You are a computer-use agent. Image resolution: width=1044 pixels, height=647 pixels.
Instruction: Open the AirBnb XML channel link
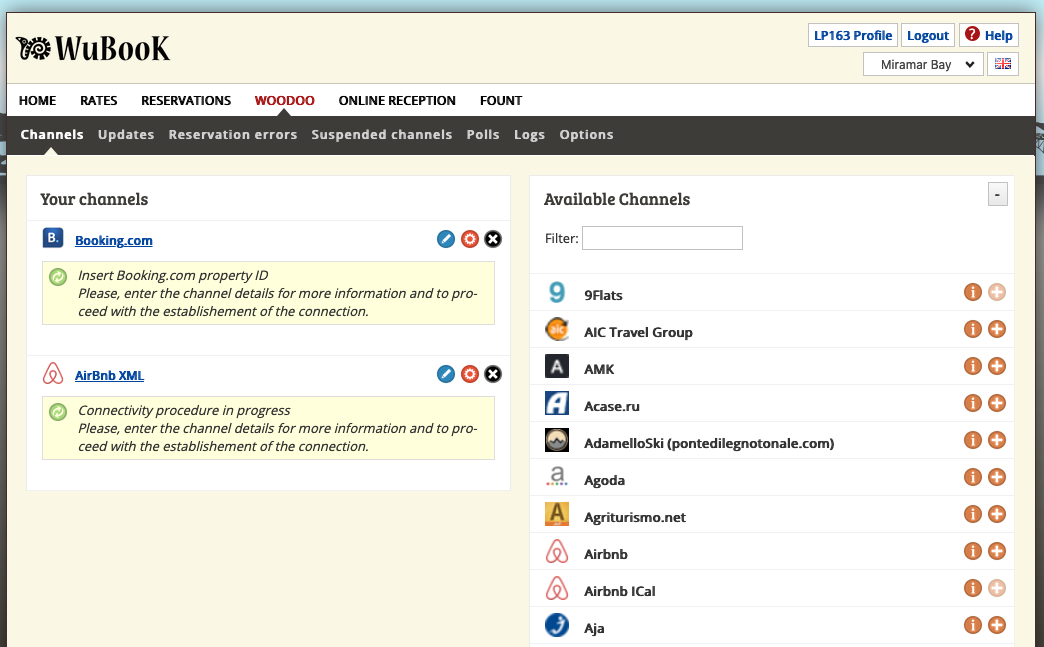pos(109,375)
